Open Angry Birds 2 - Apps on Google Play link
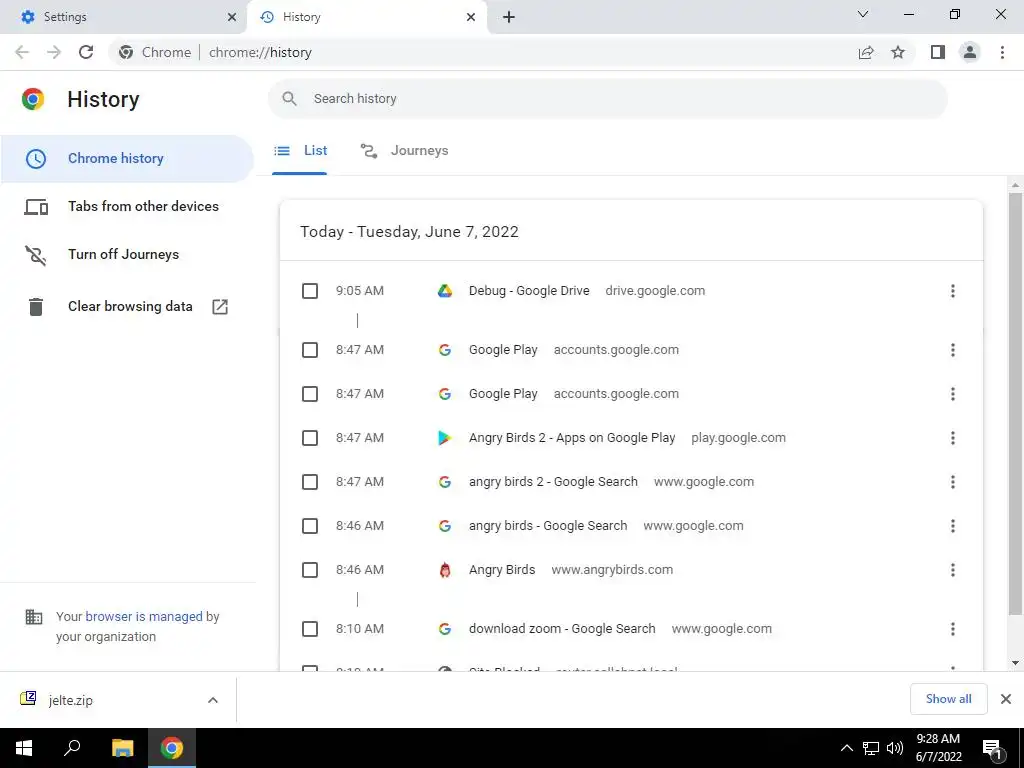 pos(572,438)
